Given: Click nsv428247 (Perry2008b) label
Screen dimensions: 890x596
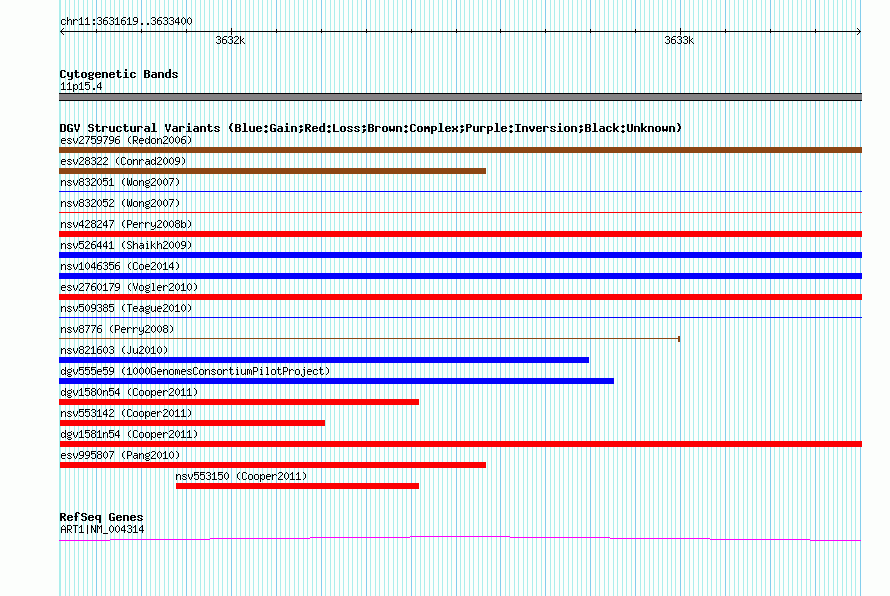Looking at the screenshot, I should (126, 224).
